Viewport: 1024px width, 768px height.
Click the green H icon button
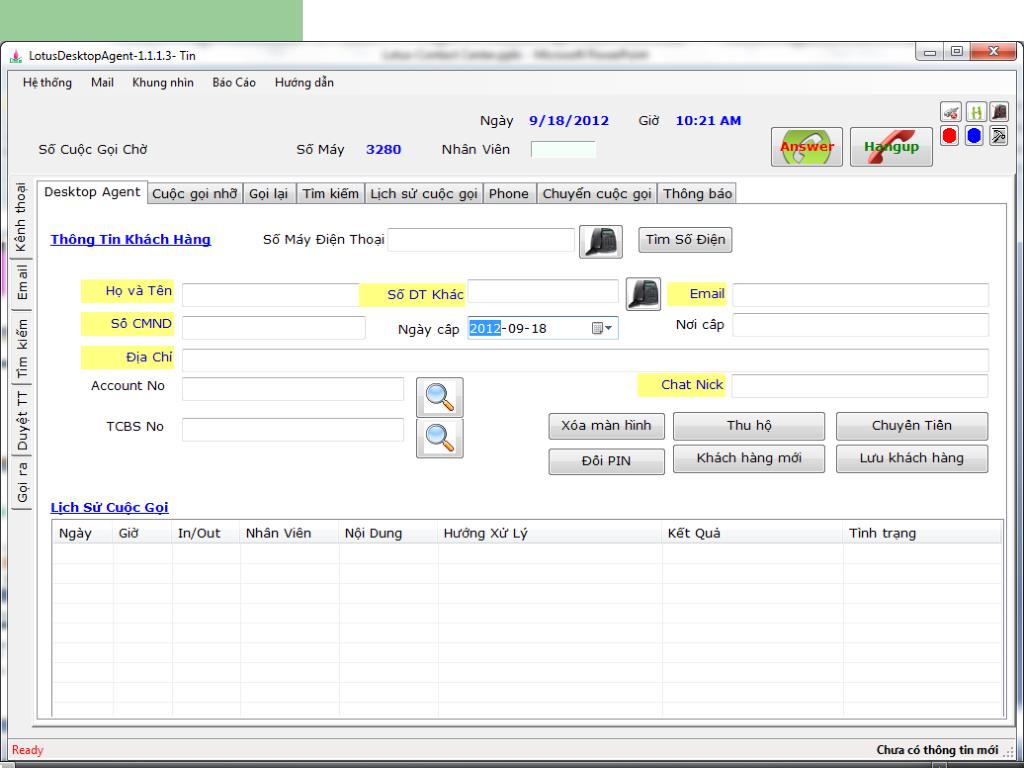(976, 112)
